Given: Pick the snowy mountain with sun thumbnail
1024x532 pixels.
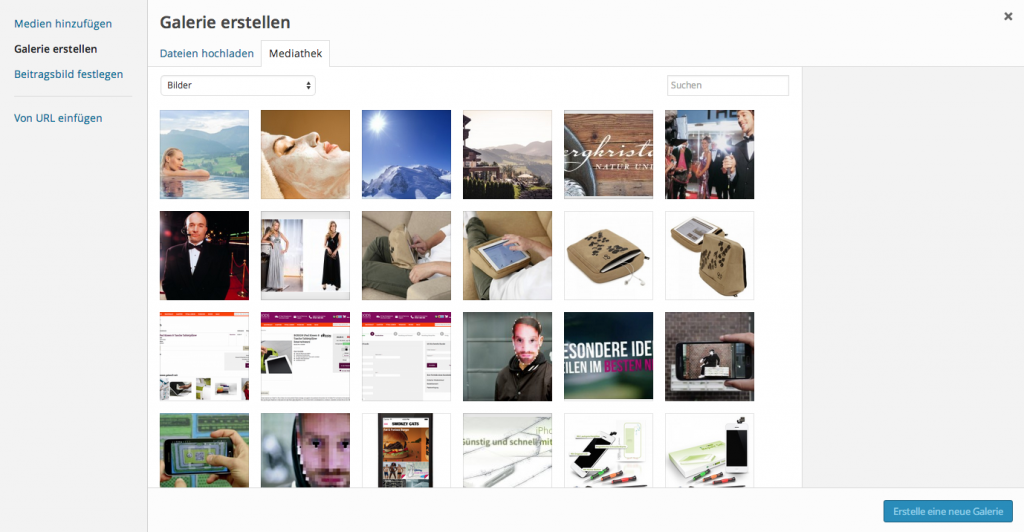Looking at the screenshot, I should click(406, 155).
